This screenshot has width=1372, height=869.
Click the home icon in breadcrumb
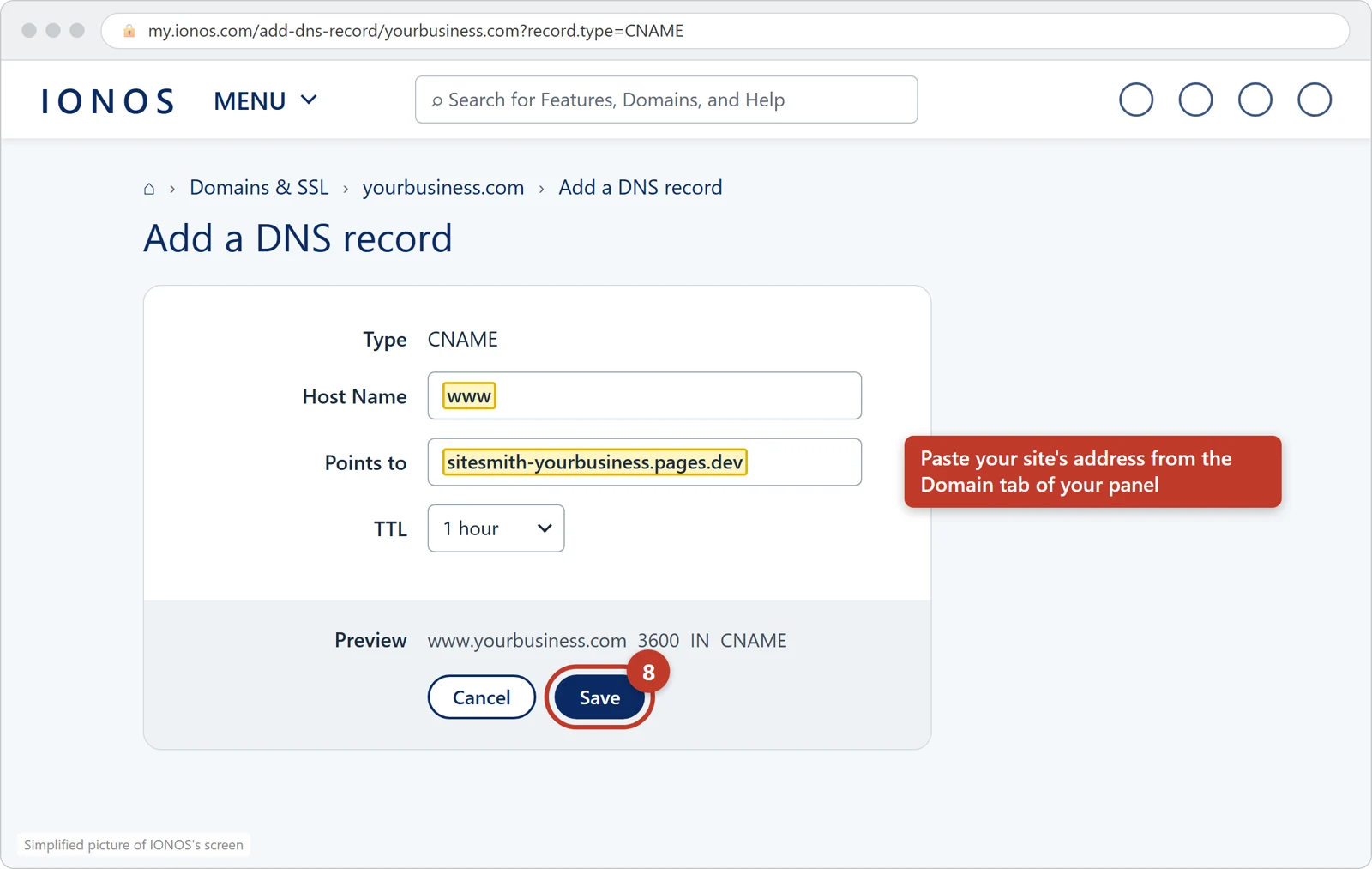pyautogui.click(x=149, y=189)
